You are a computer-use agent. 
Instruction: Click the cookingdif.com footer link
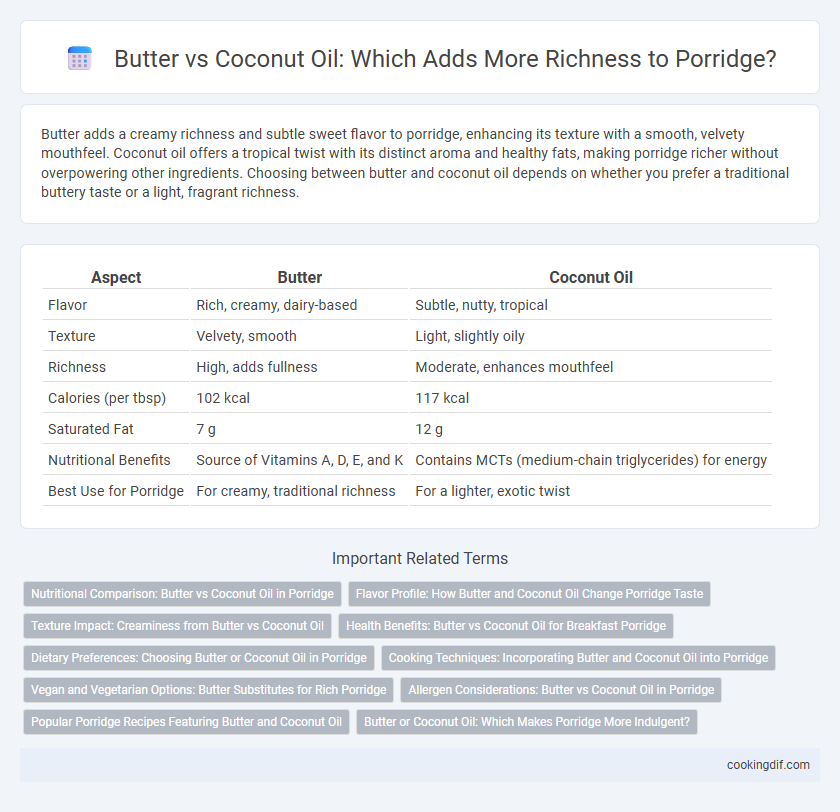click(x=768, y=765)
